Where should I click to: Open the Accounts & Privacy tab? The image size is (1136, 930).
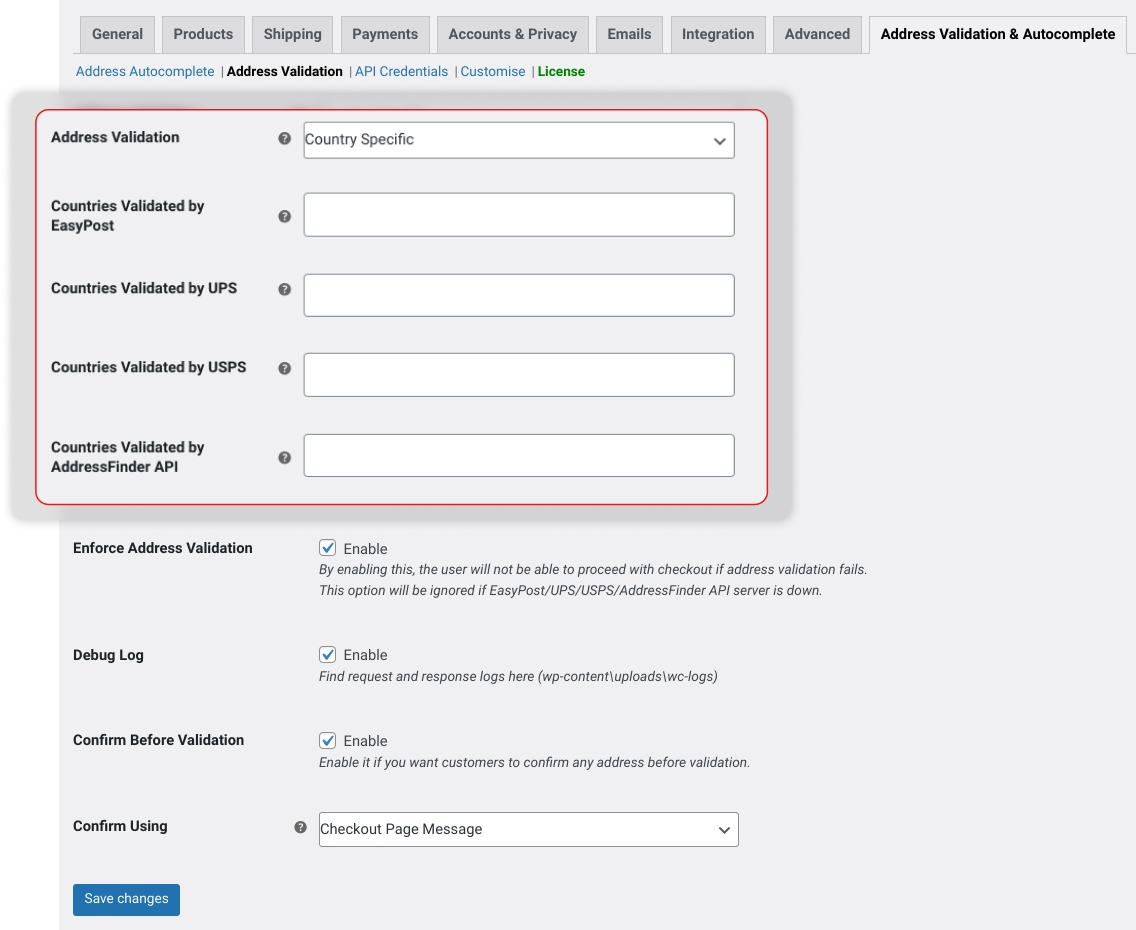click(x=512, y=34)
